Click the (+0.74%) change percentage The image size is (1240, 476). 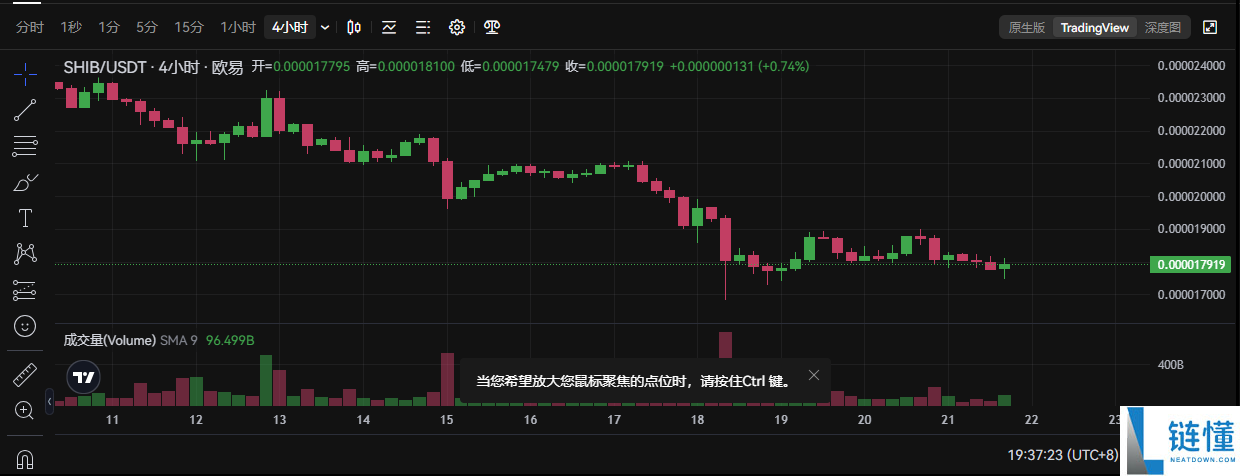point(784,67)
